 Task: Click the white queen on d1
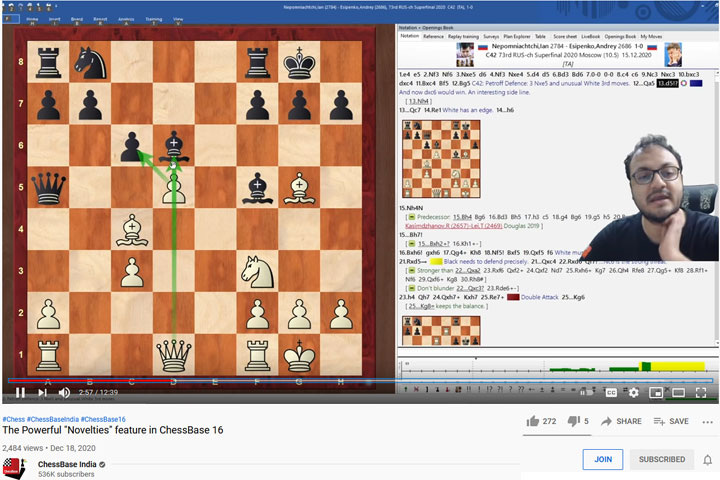pyautogui.click(x=174, y=355)
